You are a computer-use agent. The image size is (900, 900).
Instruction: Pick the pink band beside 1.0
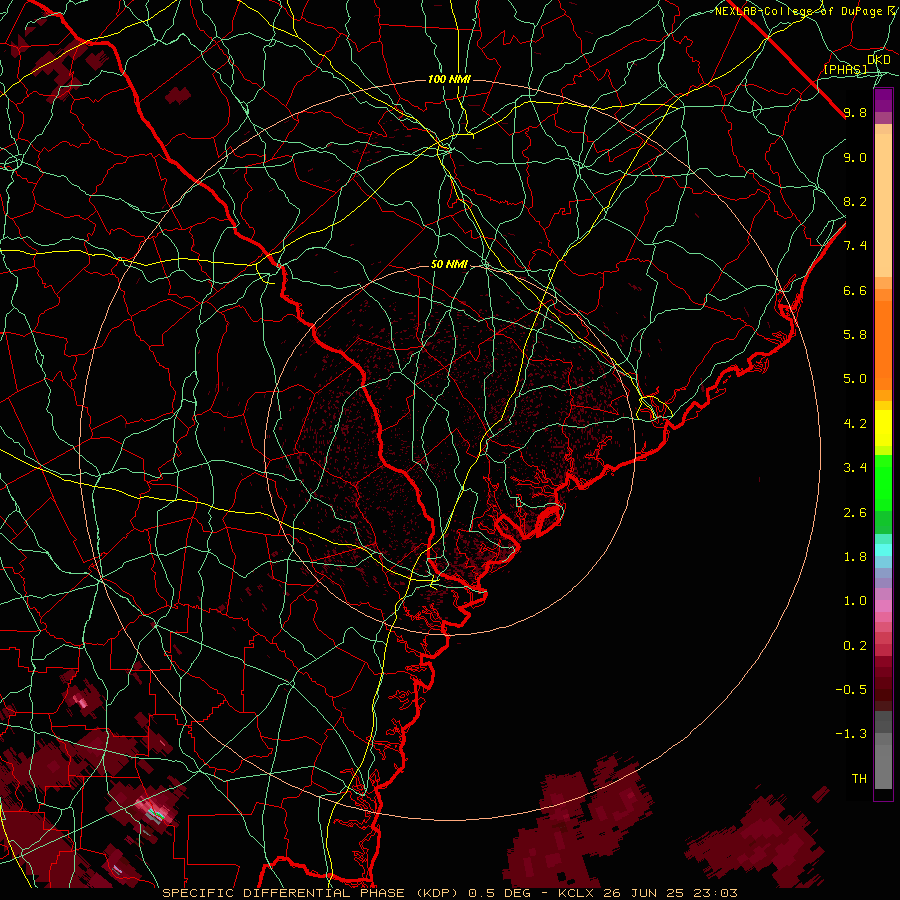pyautogui.click(x=883, y=606)
